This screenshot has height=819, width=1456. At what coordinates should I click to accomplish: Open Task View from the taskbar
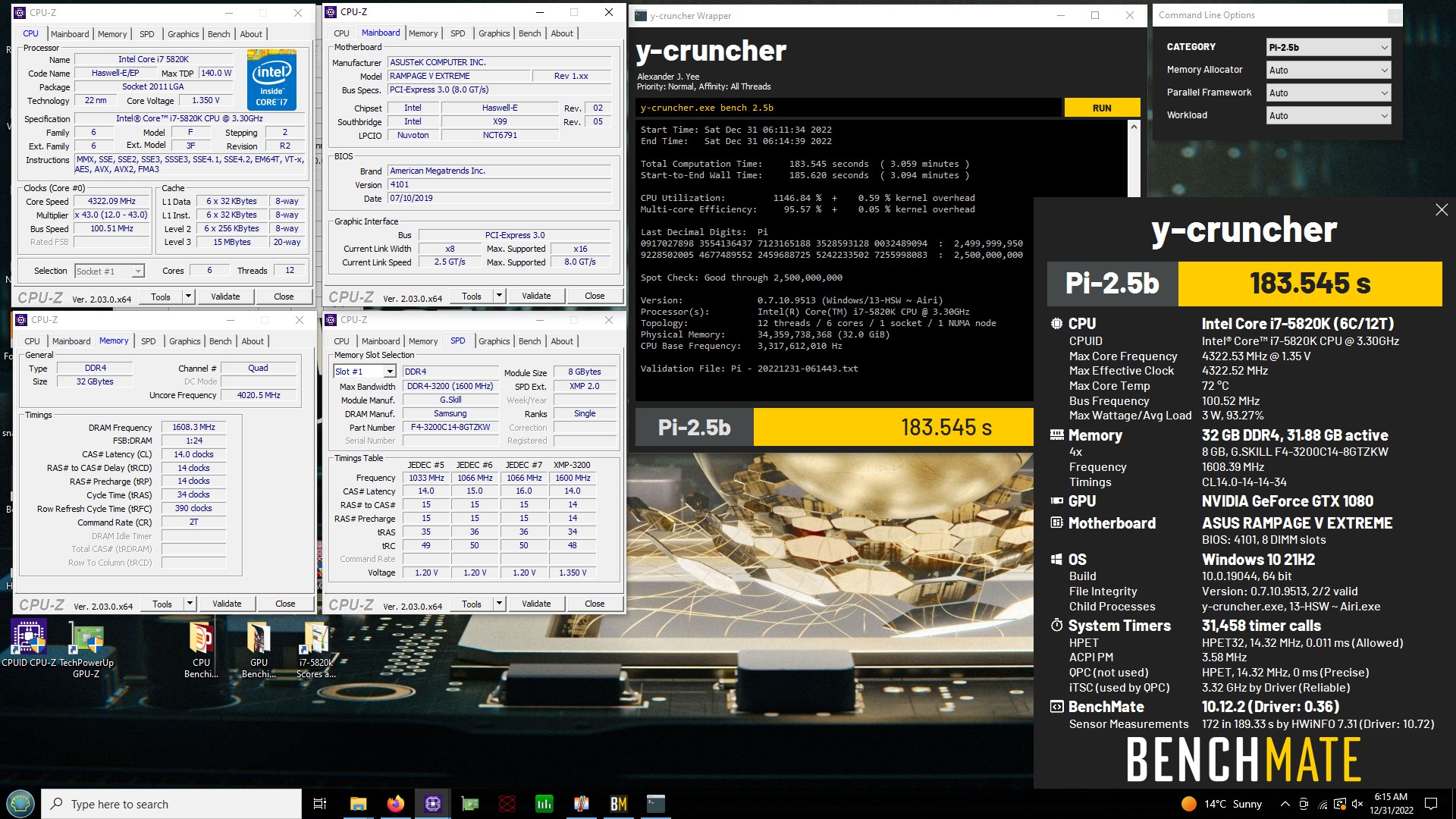pos(319,804)
